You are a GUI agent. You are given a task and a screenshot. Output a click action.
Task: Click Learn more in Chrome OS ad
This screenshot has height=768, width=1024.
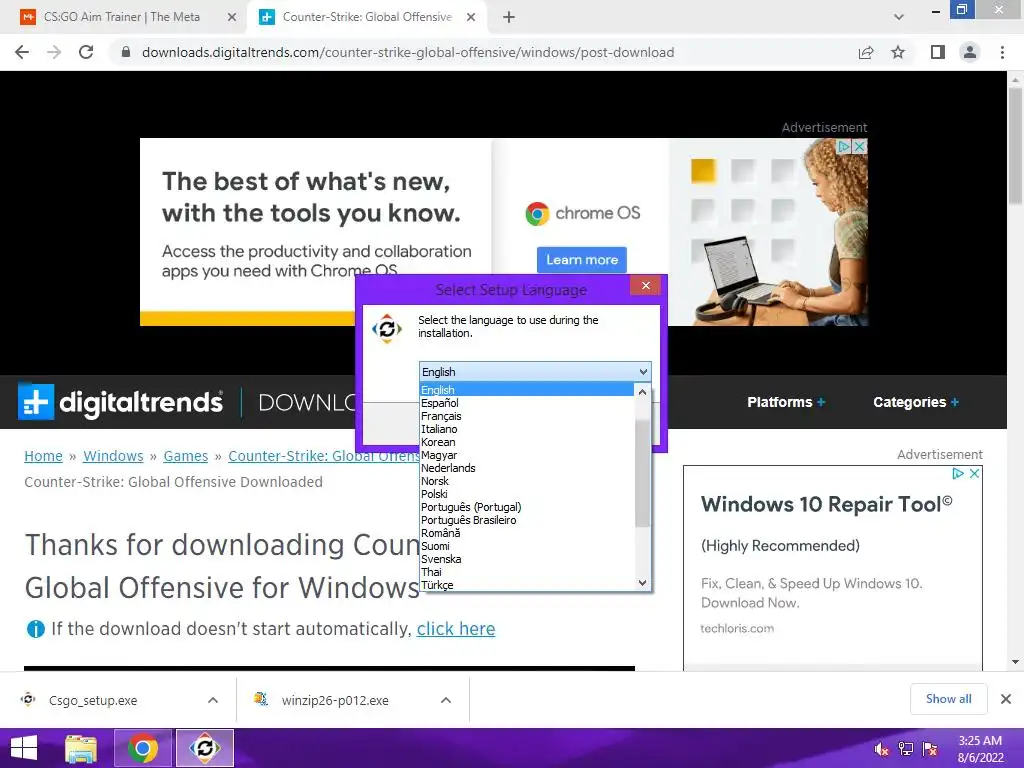(x=582, y=260)
